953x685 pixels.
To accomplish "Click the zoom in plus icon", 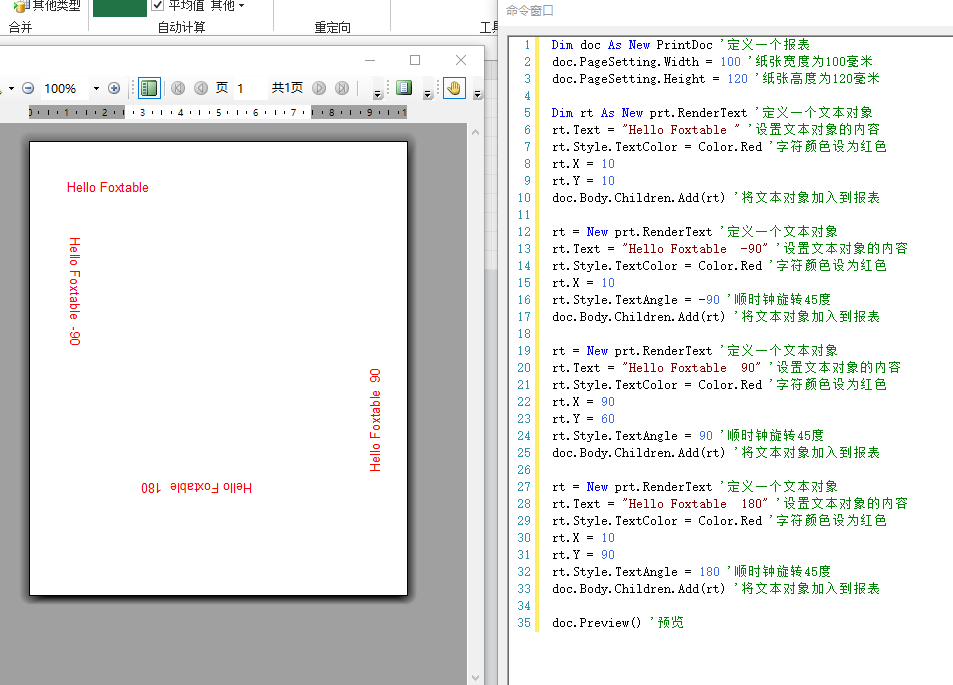I will click(114, 88).
